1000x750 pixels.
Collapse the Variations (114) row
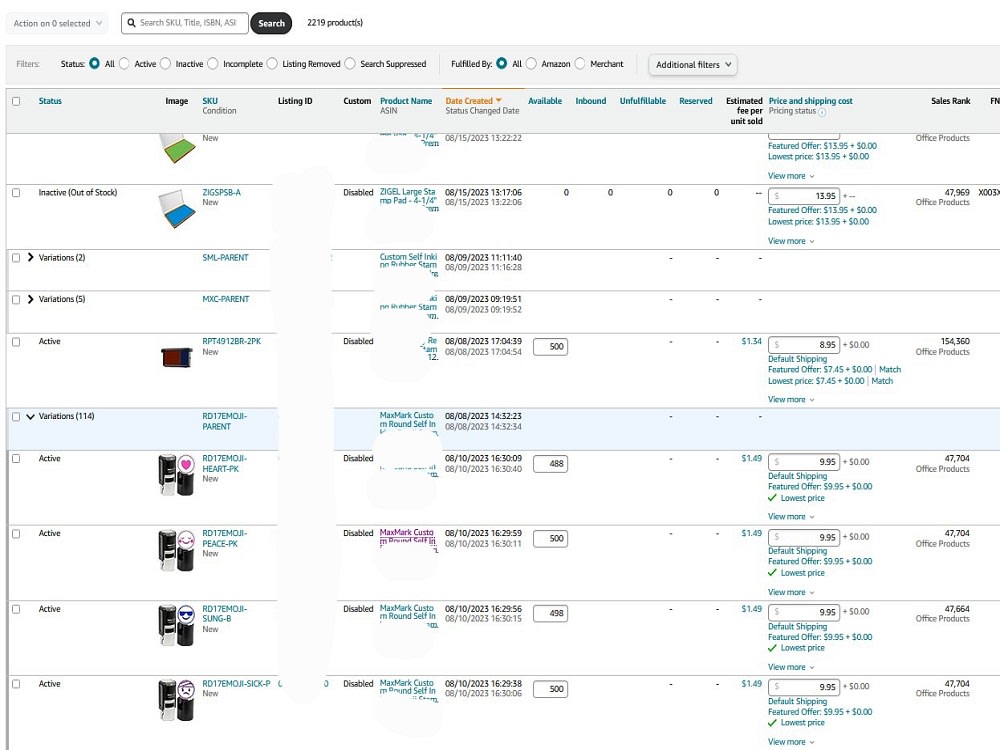(x=30, y=416)
